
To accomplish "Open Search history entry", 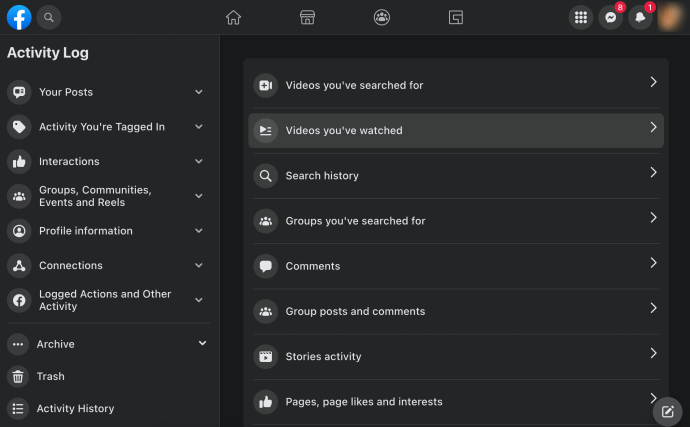I will point(456,176).
